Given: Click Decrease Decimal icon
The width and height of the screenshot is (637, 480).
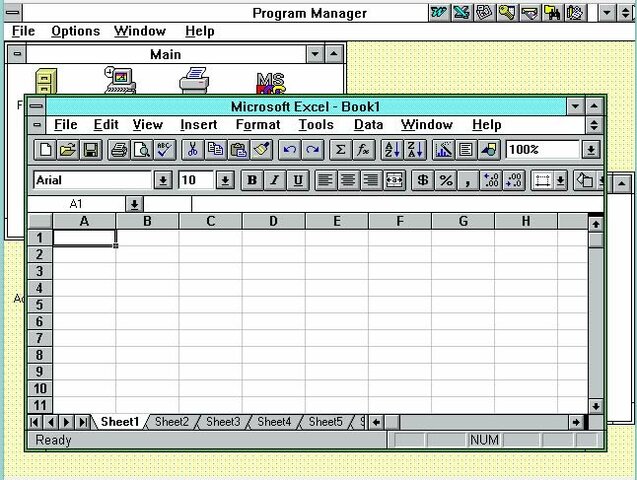Looking at the screenshot, I should [x=514, y=180].
